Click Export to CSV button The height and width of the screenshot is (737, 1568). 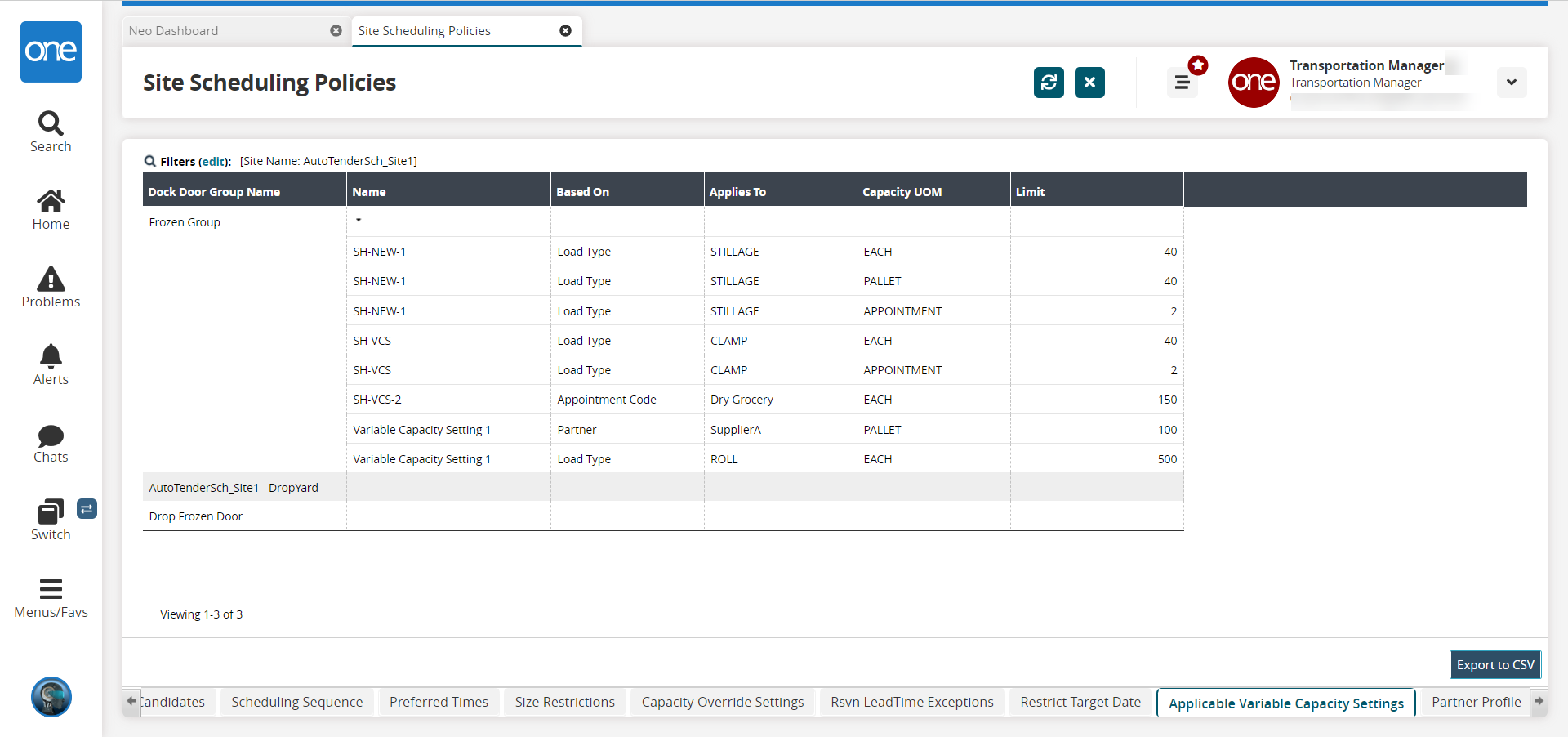pos(1494,665)
